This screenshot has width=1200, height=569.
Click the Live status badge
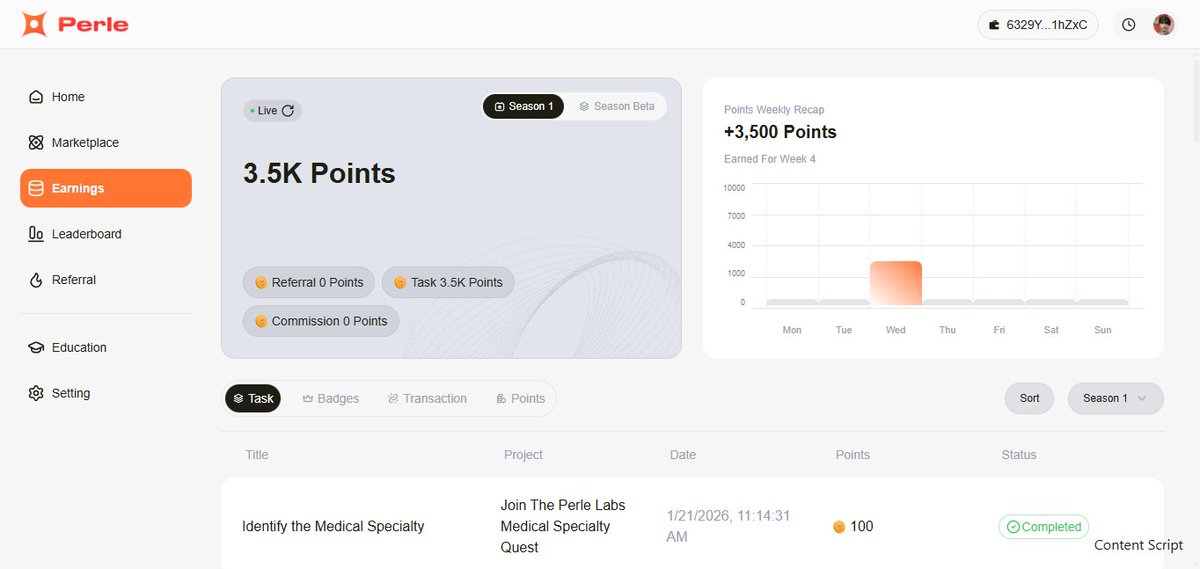pyautogui.click(x=272, y=111)
